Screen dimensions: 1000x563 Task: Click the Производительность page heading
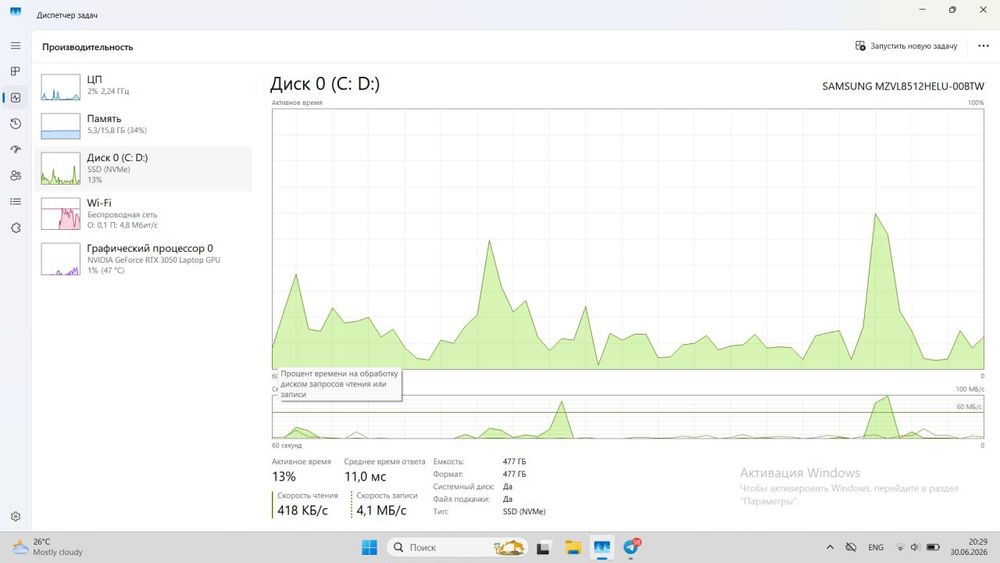[x=87, y=47]
